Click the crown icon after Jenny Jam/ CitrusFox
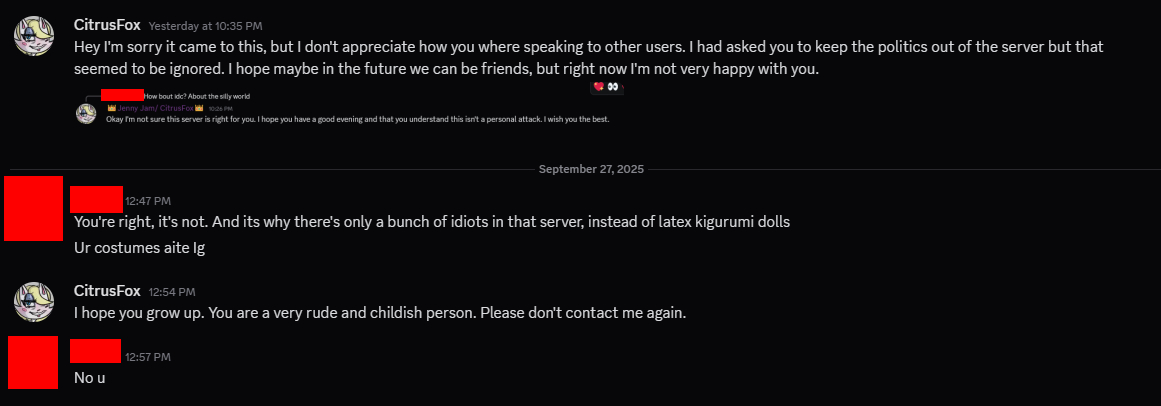 click(x=199, y=107)
